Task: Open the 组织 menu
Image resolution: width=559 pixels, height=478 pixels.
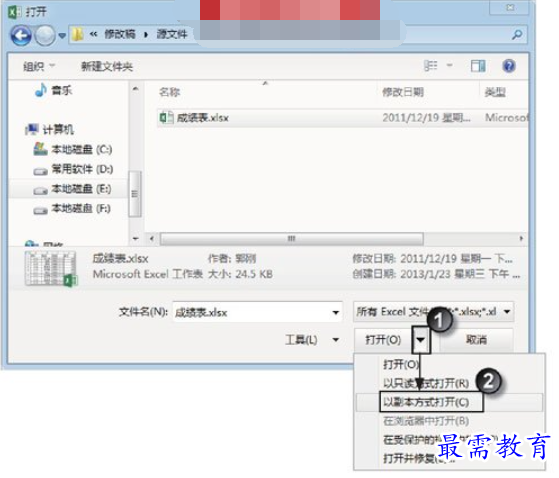Action: (x=39, y=66)
